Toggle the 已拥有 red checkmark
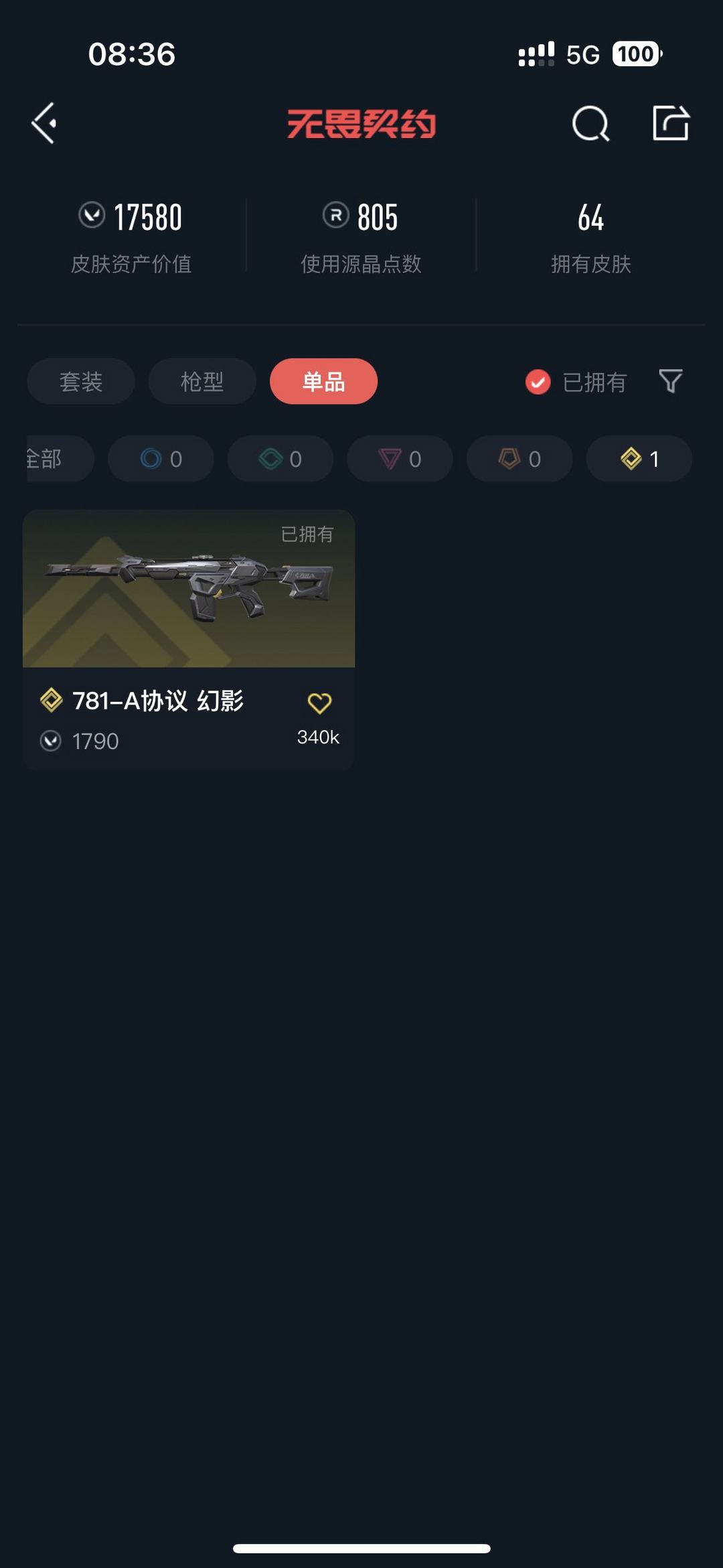The height and width of the screenshot is (1568, 723). point(538,382)
